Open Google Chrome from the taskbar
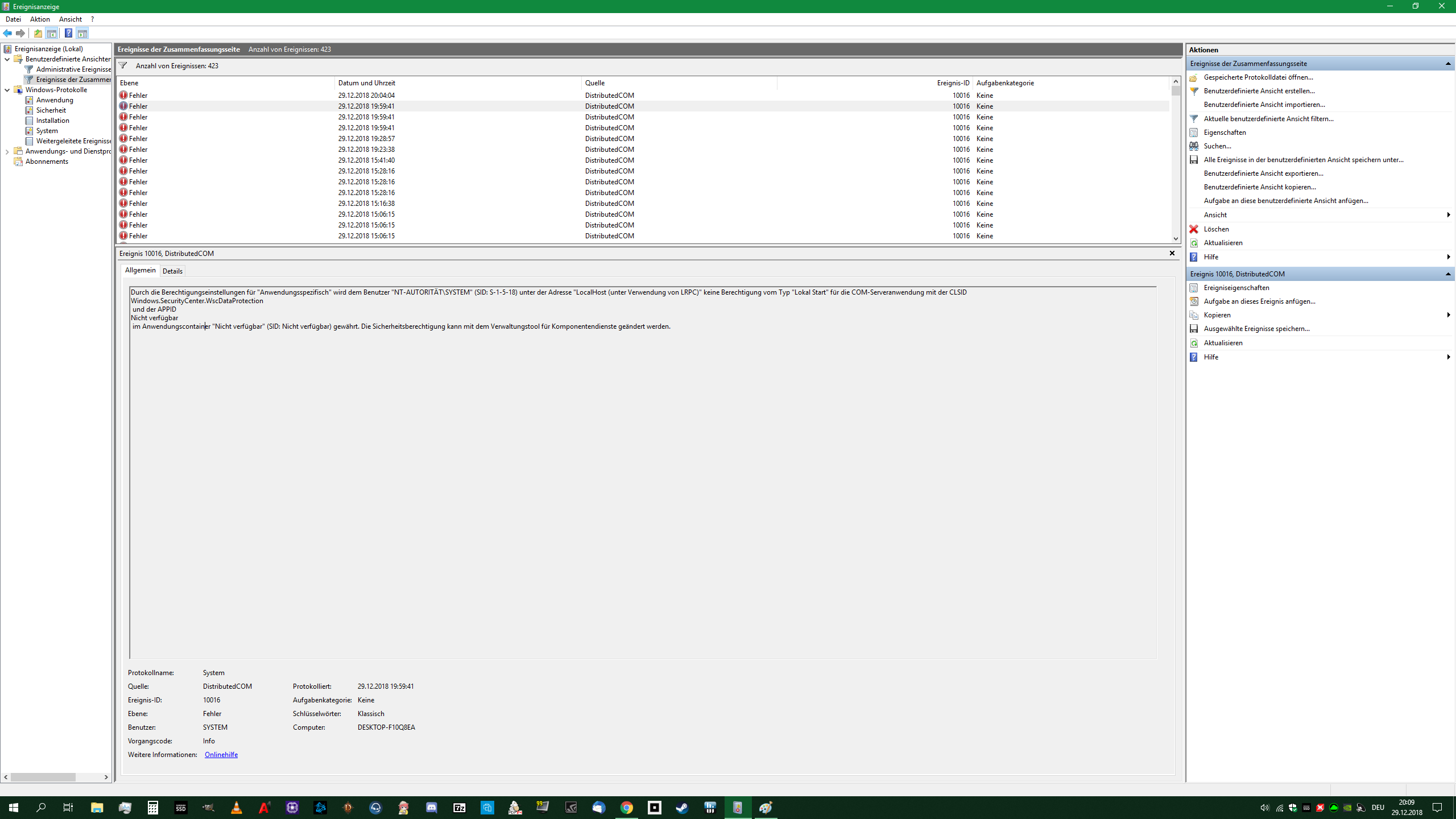 626,808
